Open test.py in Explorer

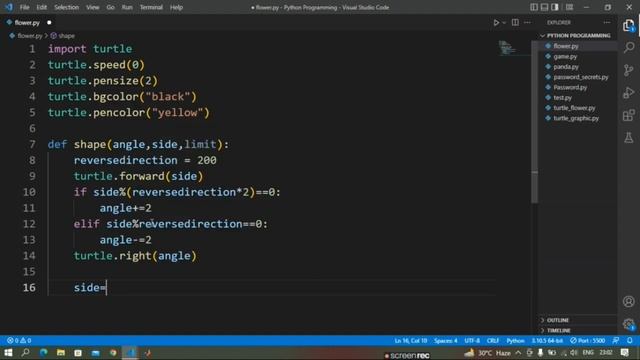(x=562, y=98)
